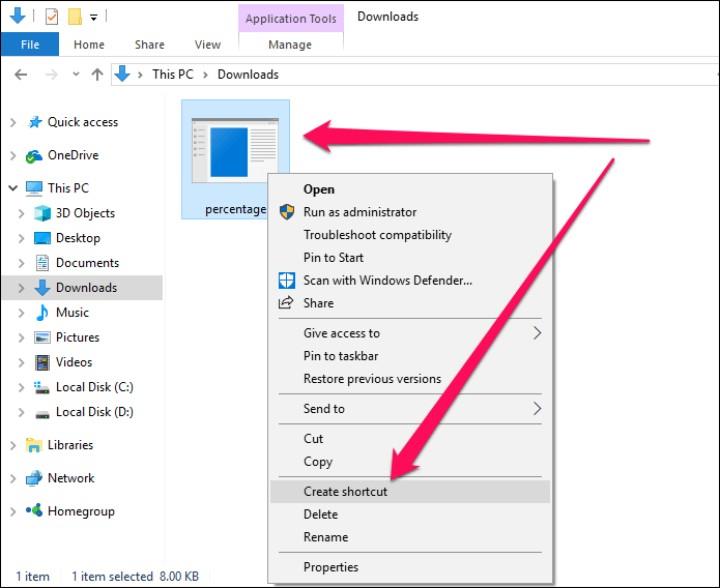The width and height of the screenshot is (720, 588).
Task: Click the Music note icon in sidebar
Action: (42, 312)
